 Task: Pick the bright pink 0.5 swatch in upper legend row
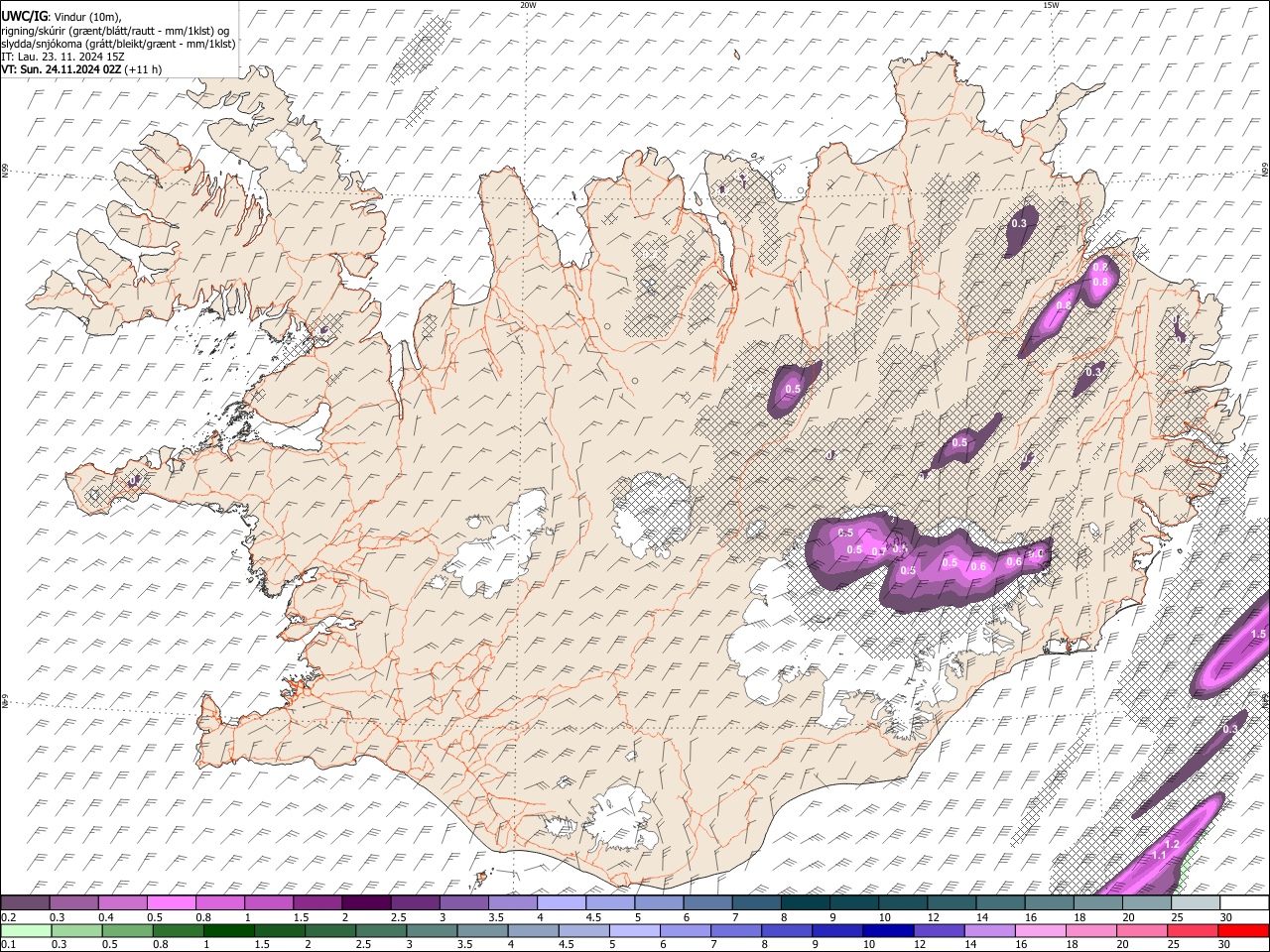tap(171, 902)
